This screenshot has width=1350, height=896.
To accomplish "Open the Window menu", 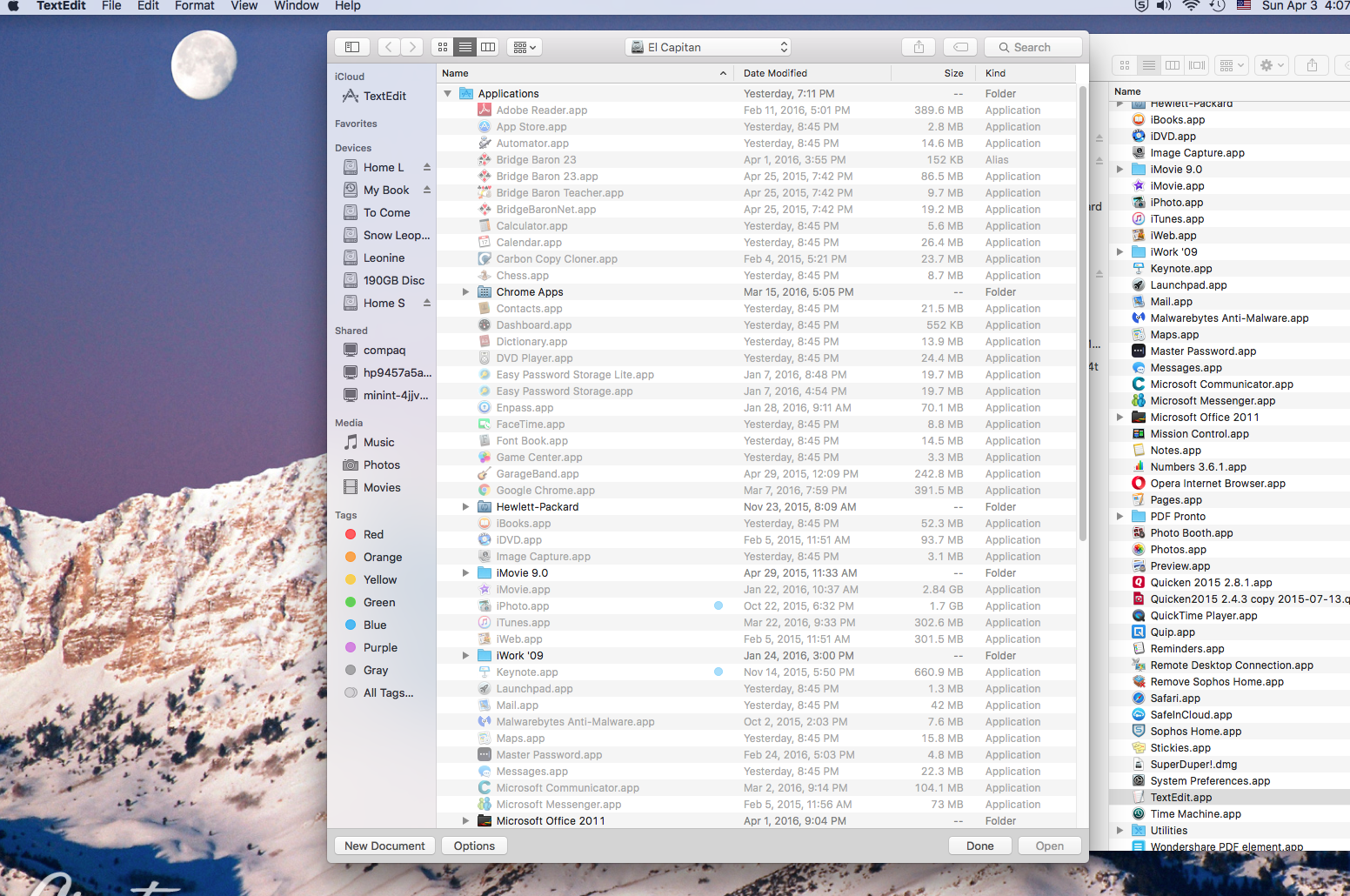I will point(296,6).
